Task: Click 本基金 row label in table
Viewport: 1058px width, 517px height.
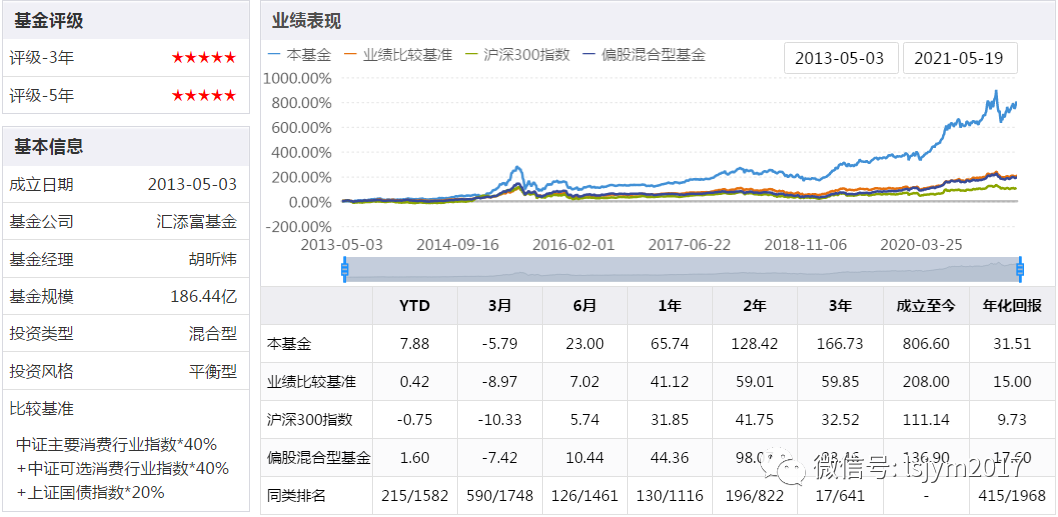Action: point(289,344)
